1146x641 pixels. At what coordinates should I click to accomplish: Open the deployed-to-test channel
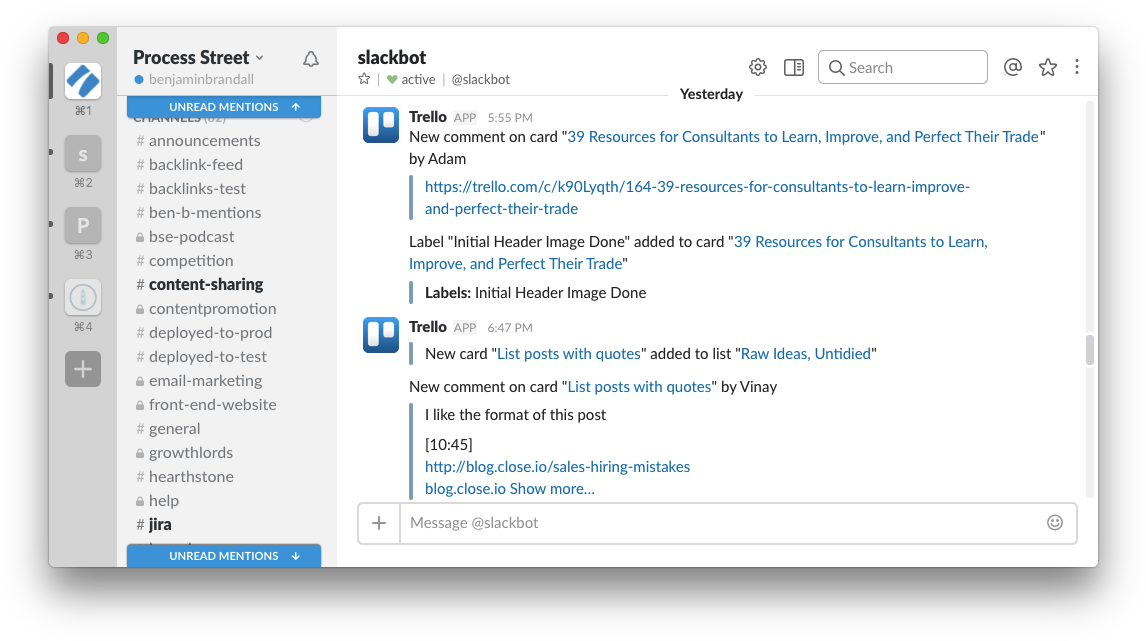(201, 357)
